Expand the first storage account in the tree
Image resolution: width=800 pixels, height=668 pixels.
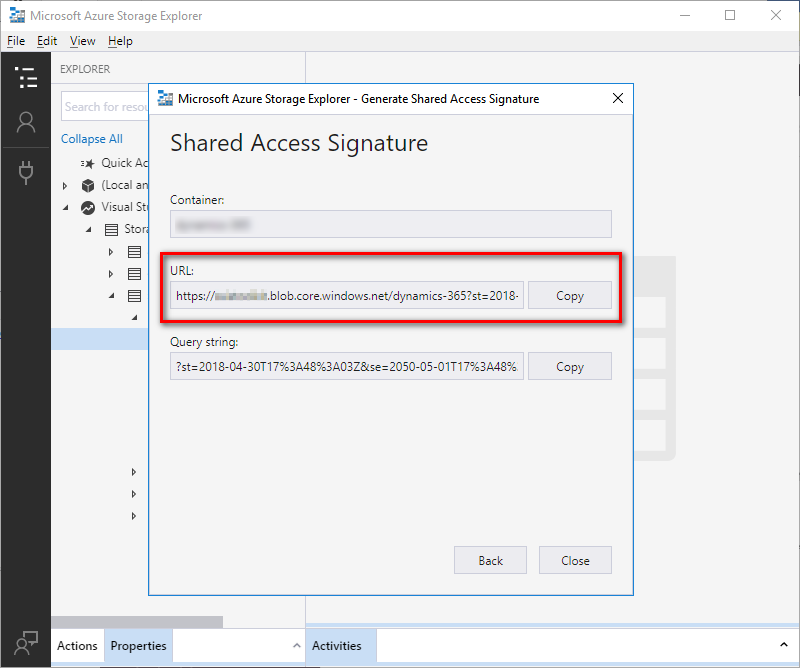coord(112,251)
